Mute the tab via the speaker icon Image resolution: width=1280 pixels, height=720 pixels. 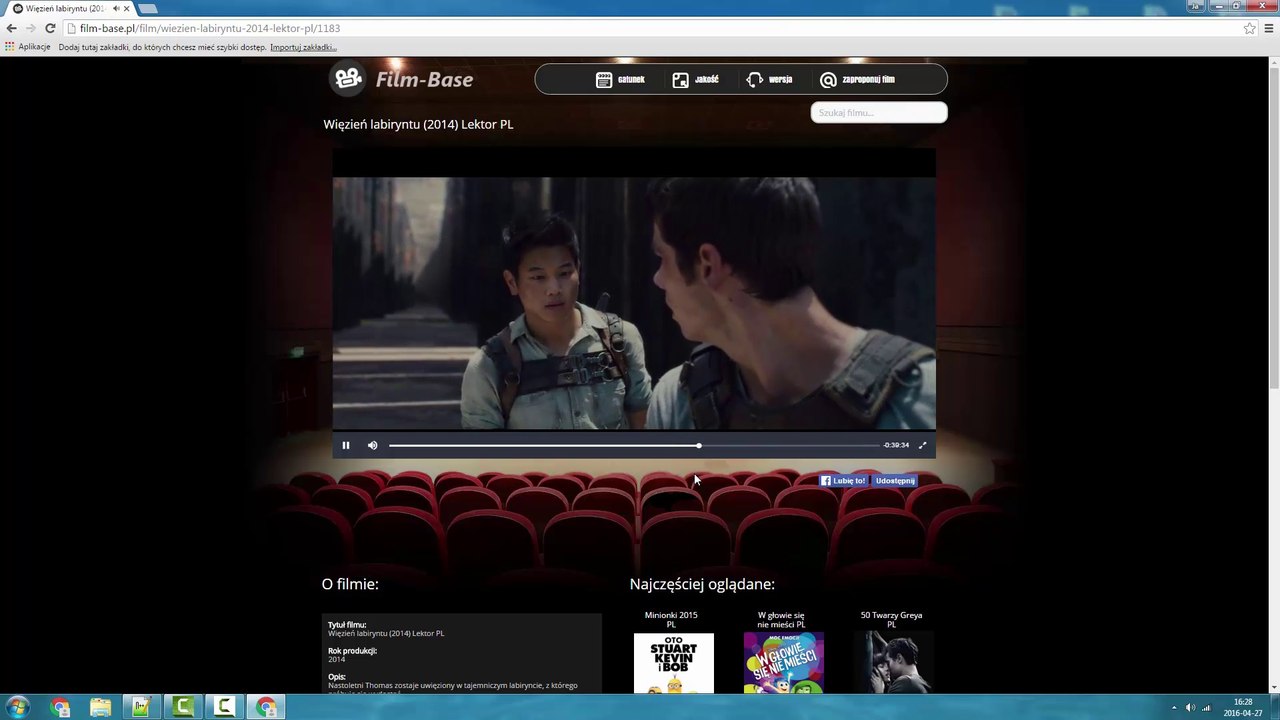coord(116,8)
